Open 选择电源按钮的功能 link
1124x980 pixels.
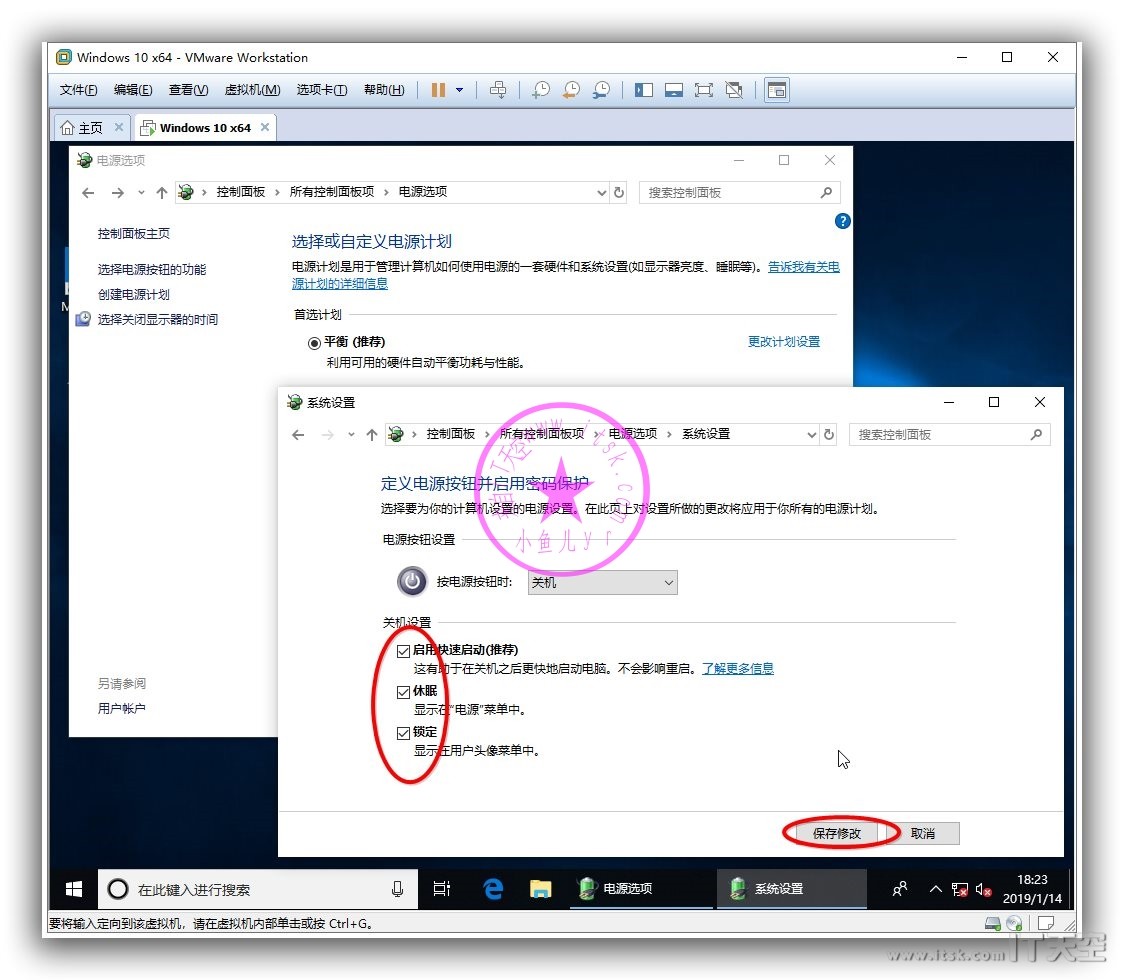click(x=152, y=270)
